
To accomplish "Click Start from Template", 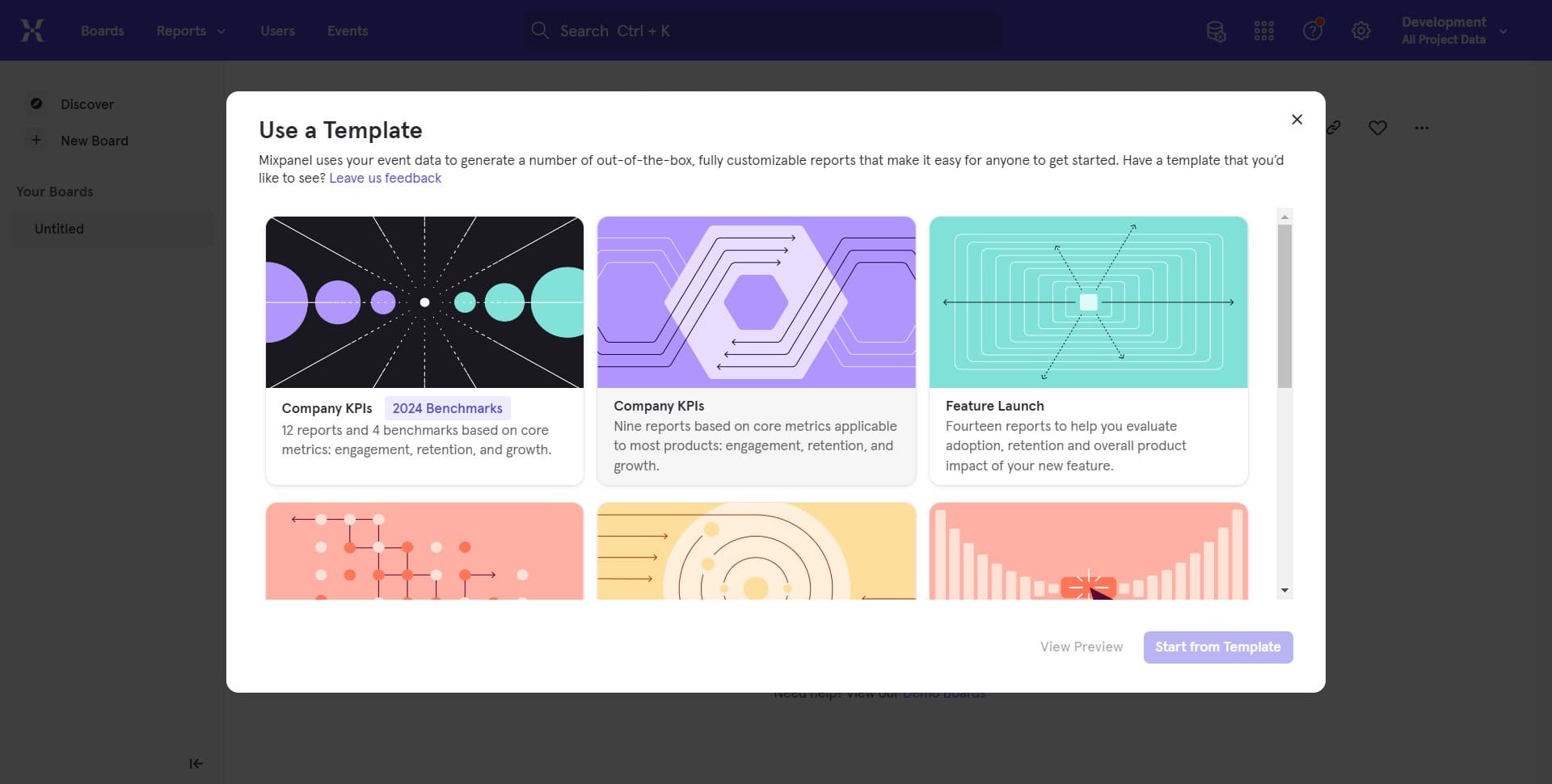I will pos(1217,647).
